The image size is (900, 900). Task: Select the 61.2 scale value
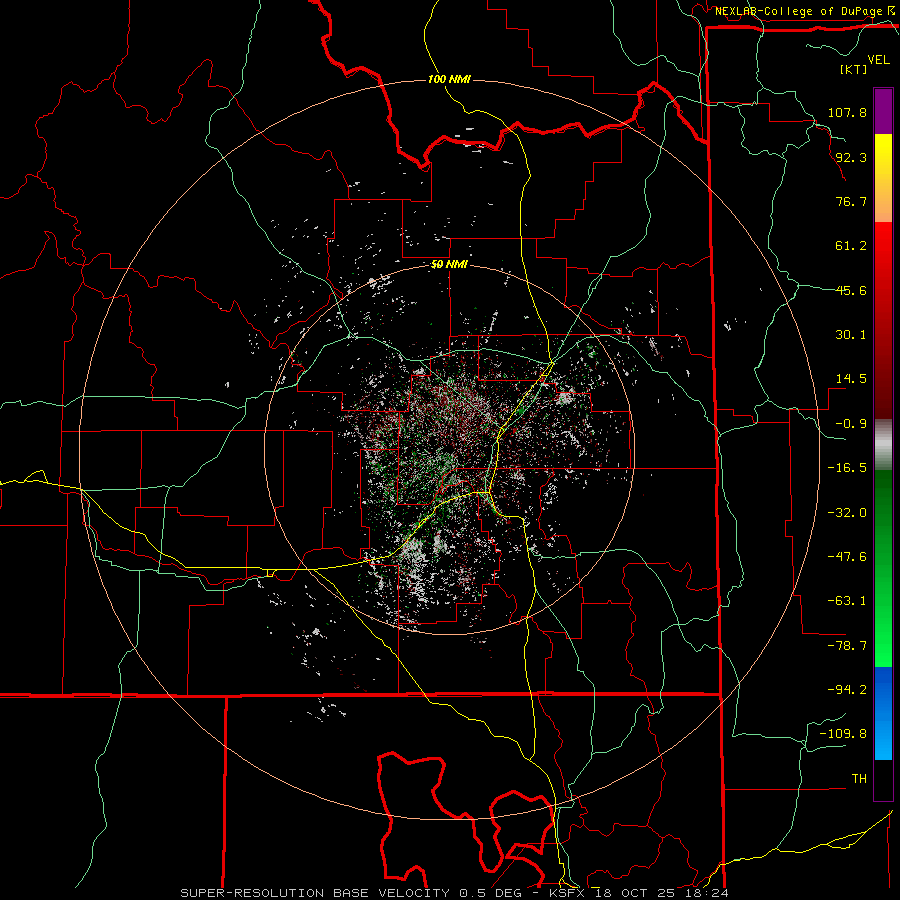(851, 246)
